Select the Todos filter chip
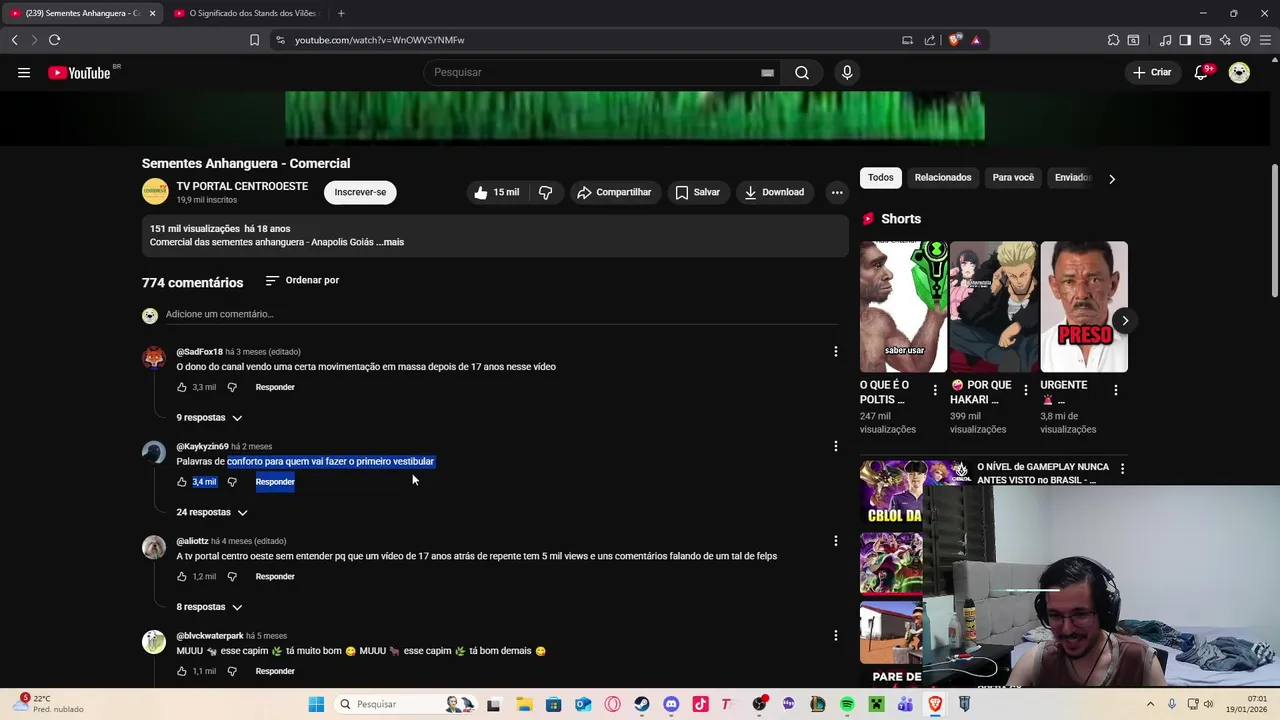Viewport: 1280px width, 720px height. (881, 178)
